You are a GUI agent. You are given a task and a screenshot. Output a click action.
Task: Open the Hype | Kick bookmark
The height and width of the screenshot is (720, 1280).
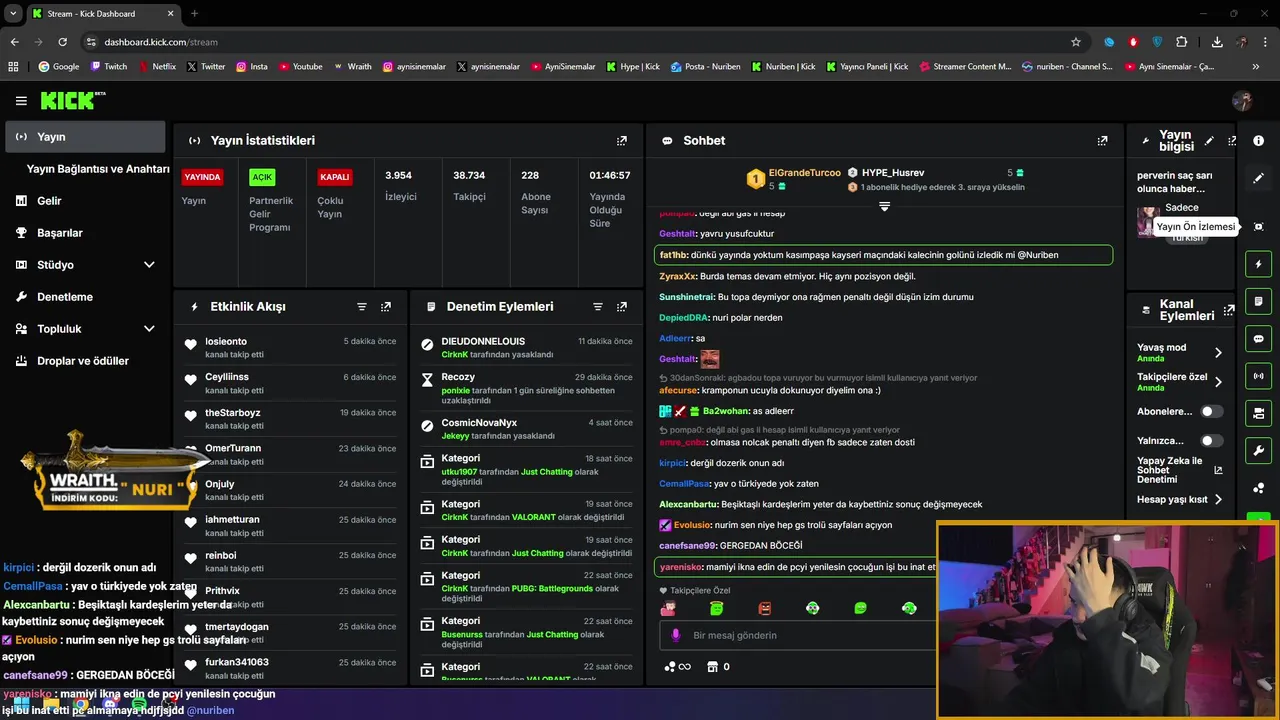[x=633, y=67]
